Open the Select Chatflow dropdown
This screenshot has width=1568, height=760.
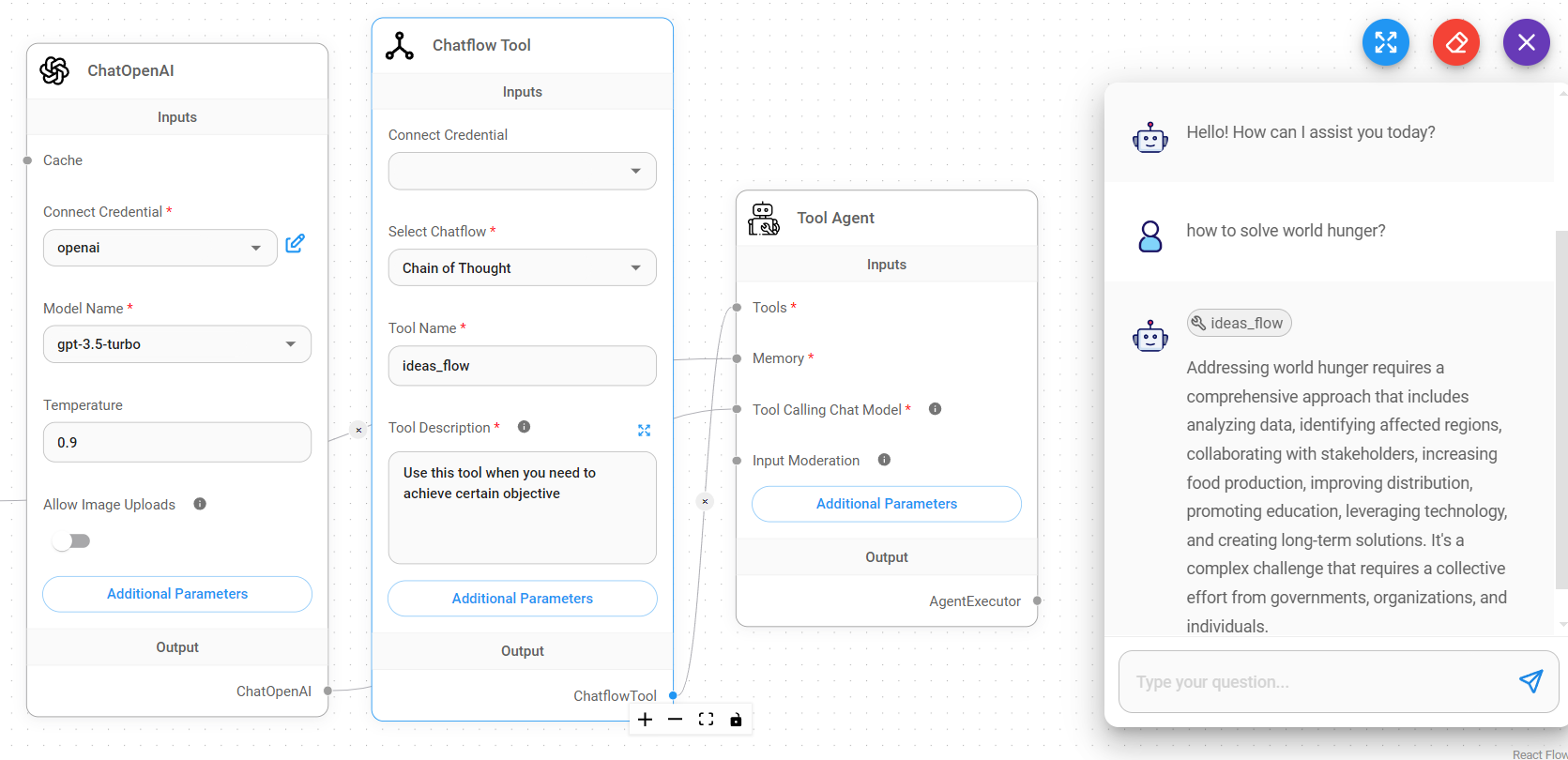point(522,268)
